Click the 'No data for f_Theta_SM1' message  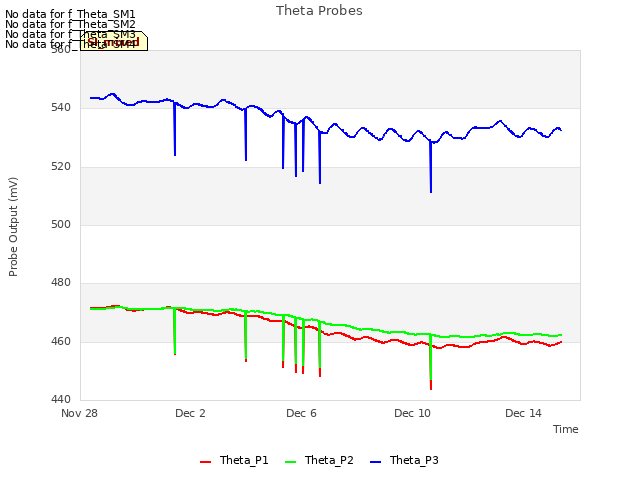tap(70, 14)
